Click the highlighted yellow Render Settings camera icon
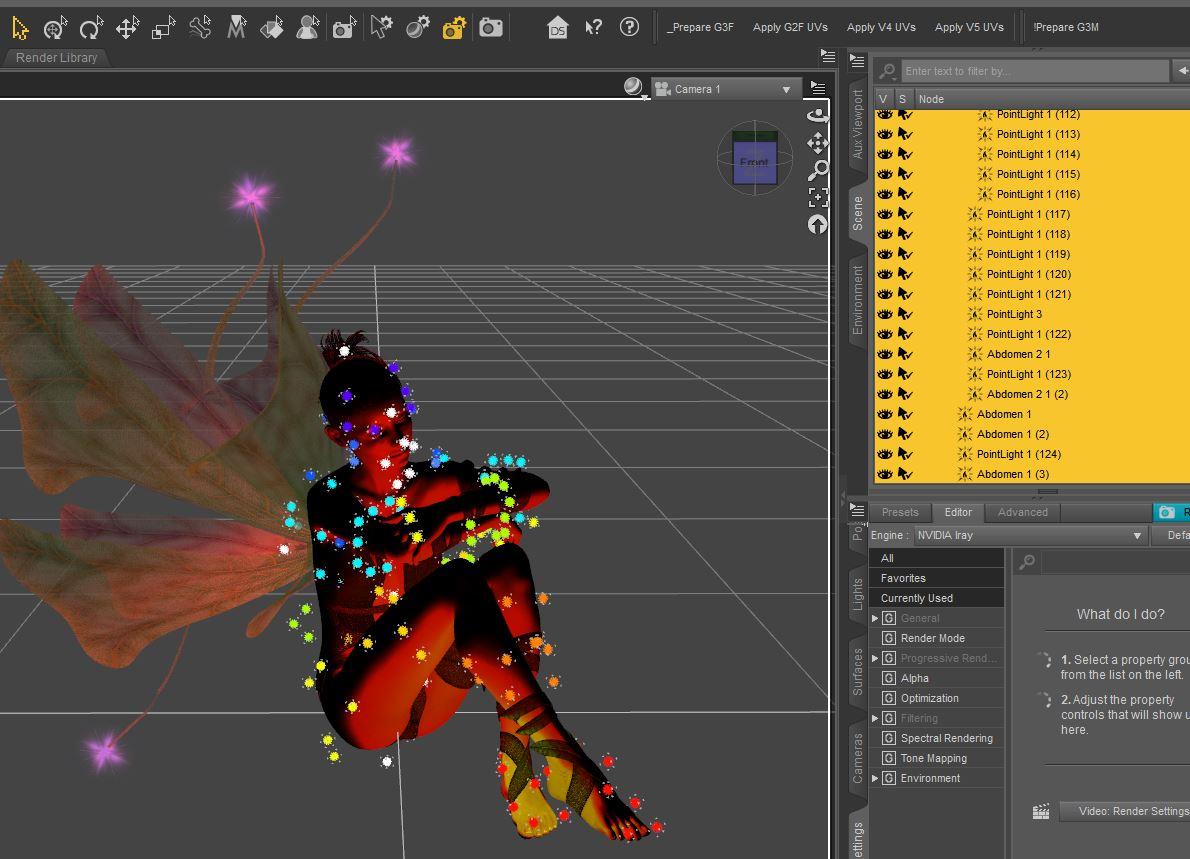Screen dimensions: 1190x859 (454, 28)
